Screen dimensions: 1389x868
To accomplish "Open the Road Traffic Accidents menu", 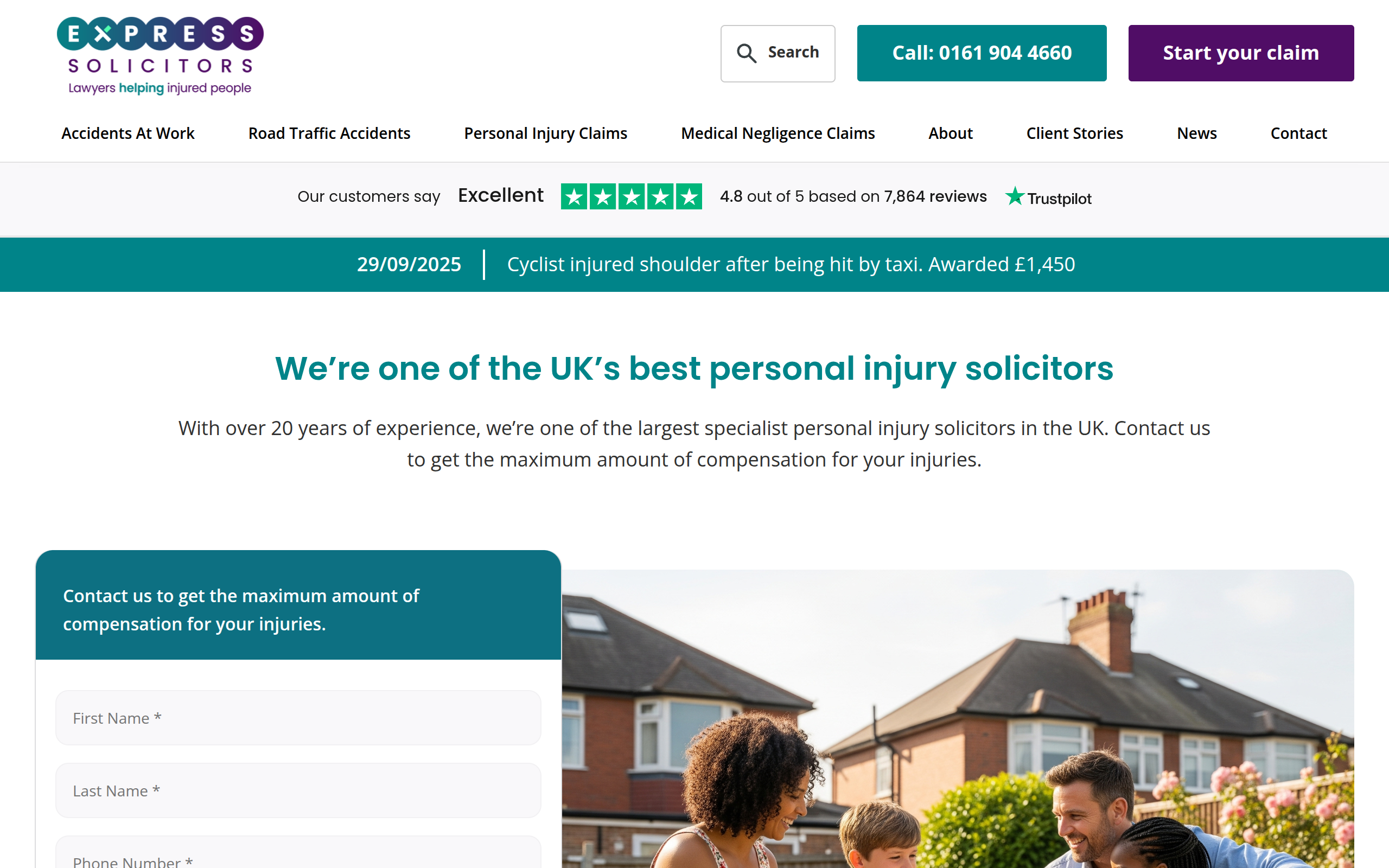I will (329, 133).
